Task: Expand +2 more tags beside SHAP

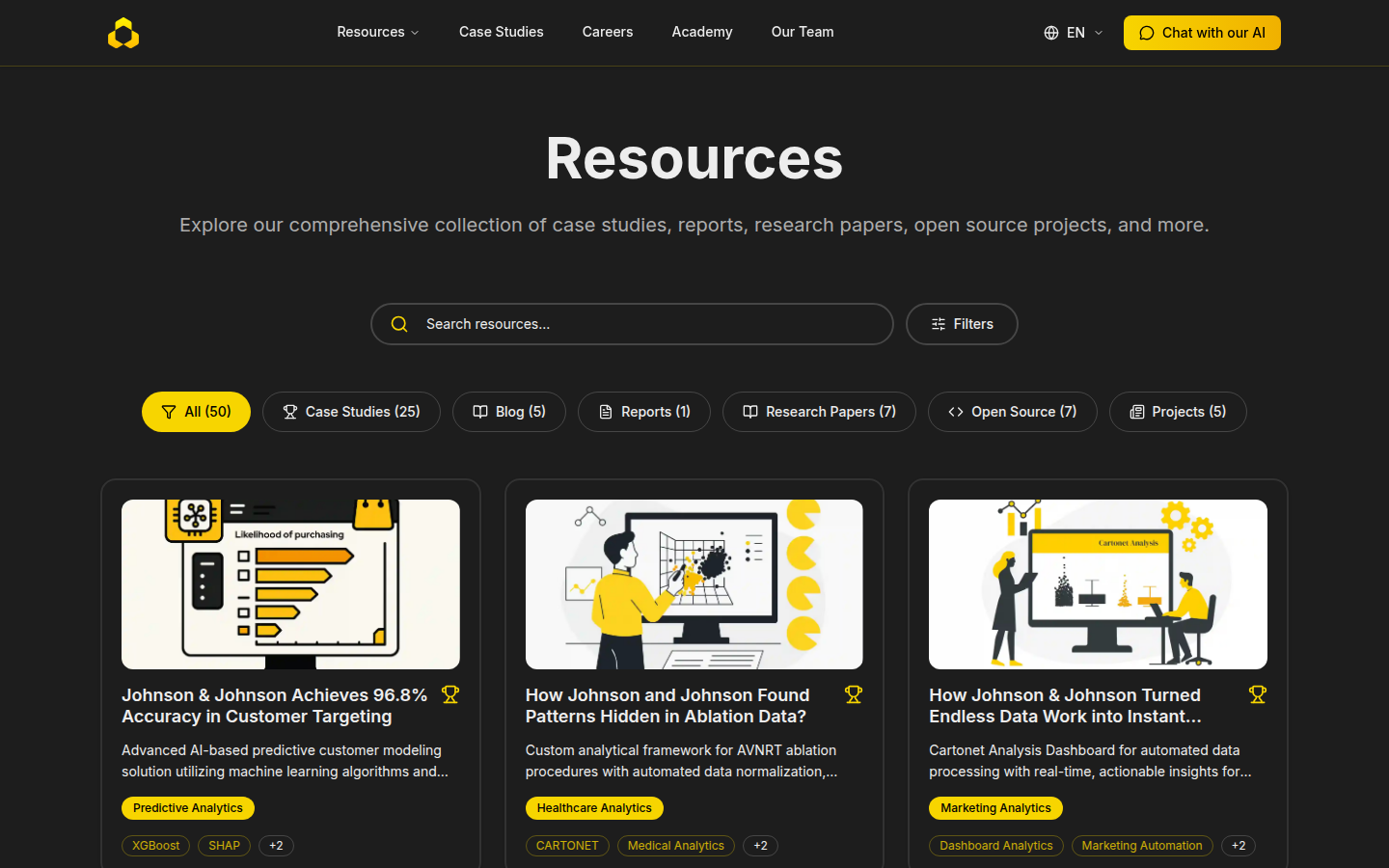Action: pyautogui.click(x=276, y=846)
